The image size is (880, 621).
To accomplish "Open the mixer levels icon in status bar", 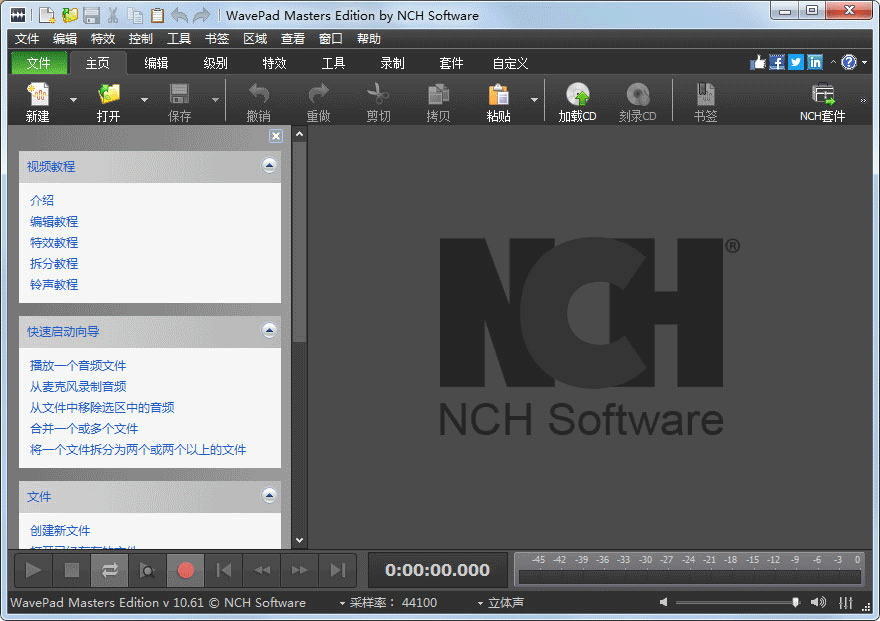I will click(x=846, y=602).
